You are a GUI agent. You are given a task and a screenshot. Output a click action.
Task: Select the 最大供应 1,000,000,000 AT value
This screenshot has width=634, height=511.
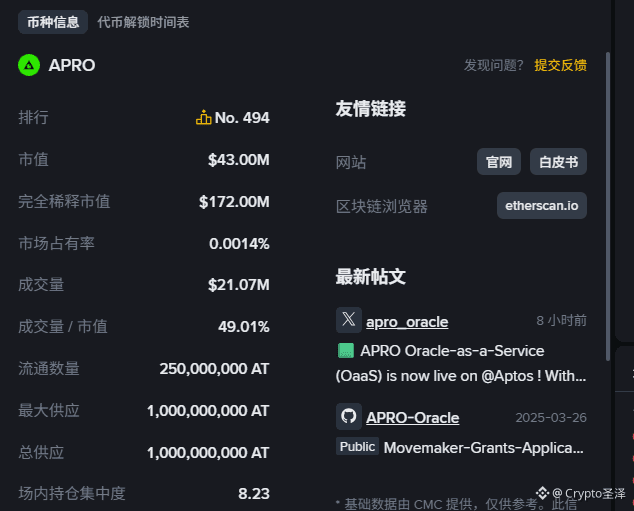[208, 411]
